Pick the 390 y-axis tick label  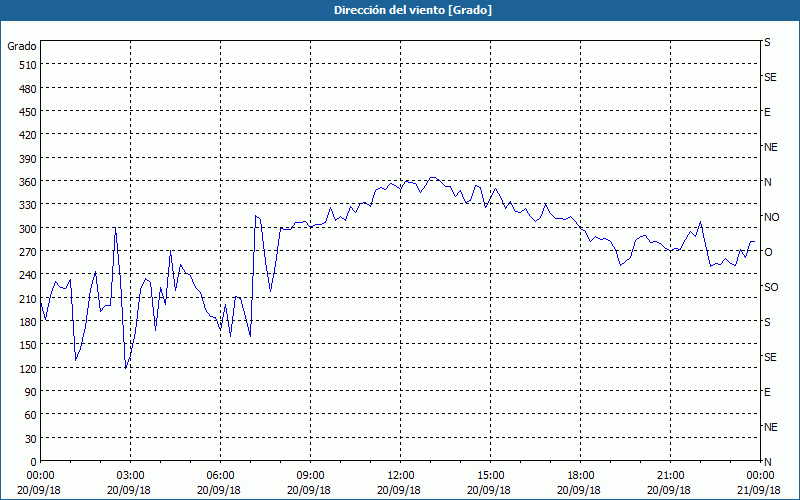[28, 159]
